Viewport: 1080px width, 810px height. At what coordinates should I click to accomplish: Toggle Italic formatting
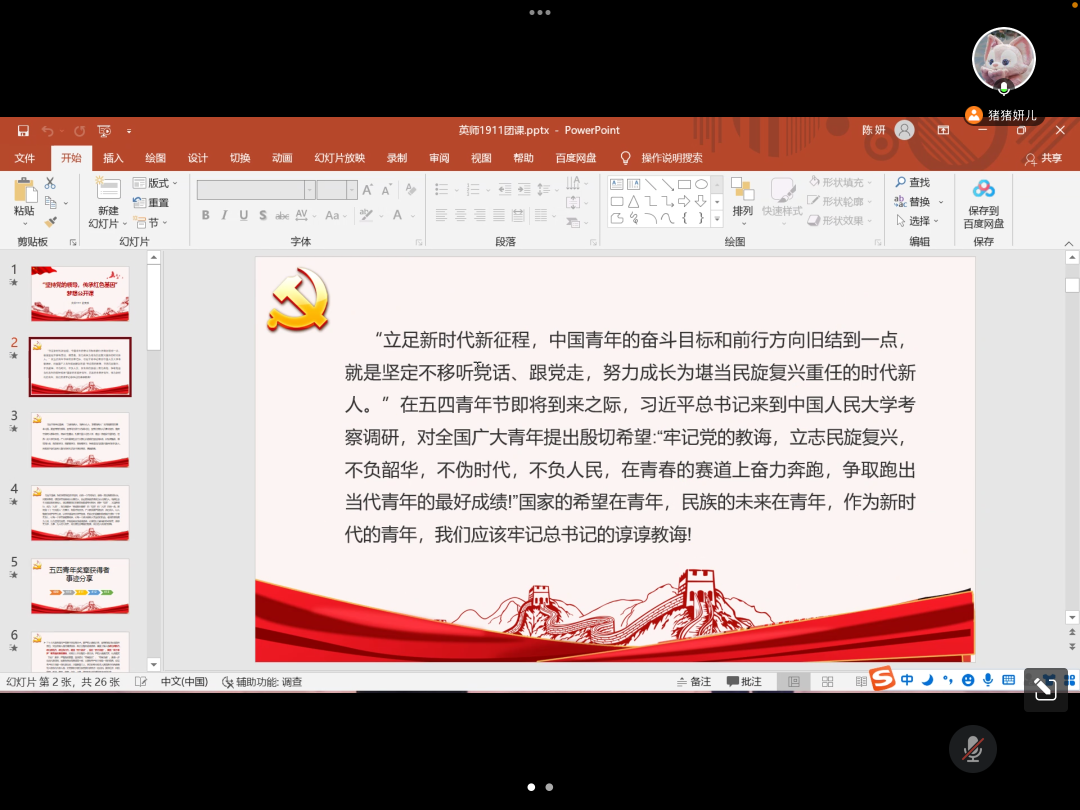tap(225, 216)
